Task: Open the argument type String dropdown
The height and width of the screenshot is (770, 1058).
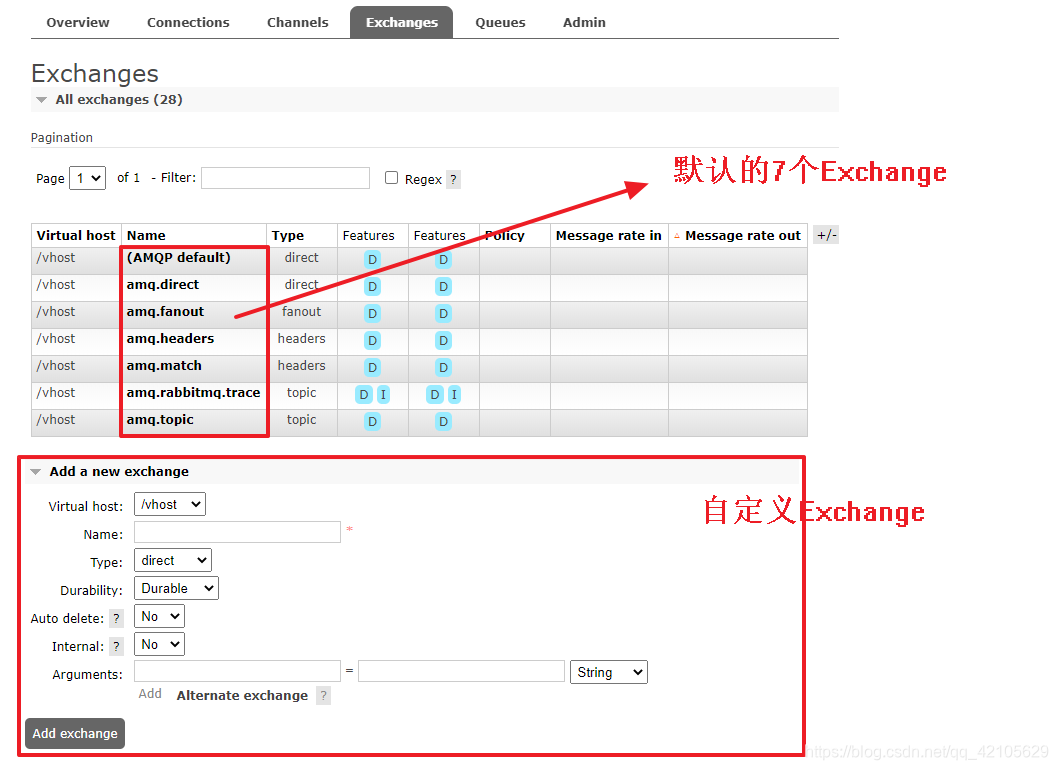Action: click(x=609, y=672)
